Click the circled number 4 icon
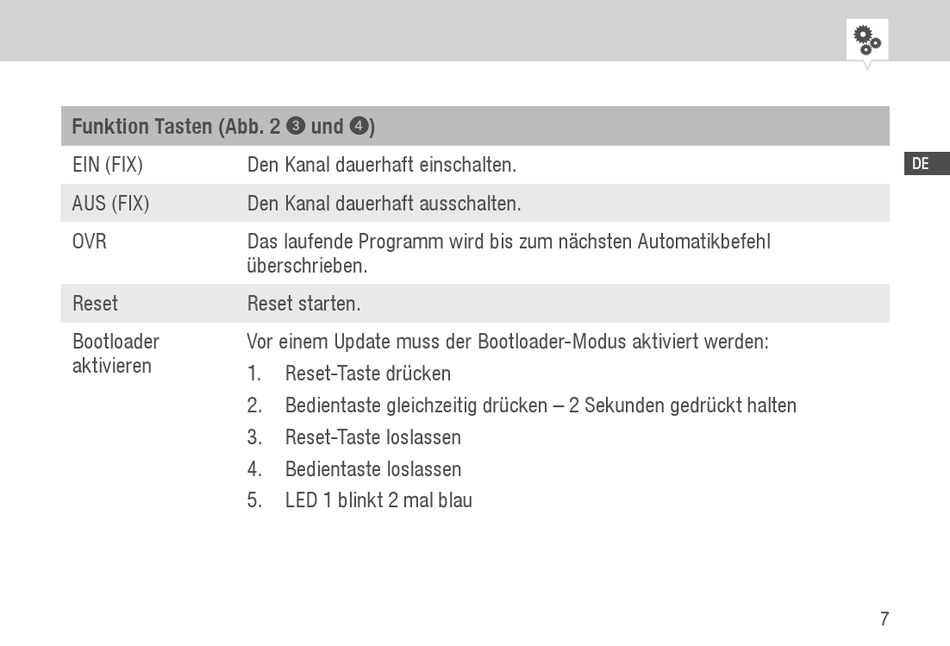 click(359, 126)
